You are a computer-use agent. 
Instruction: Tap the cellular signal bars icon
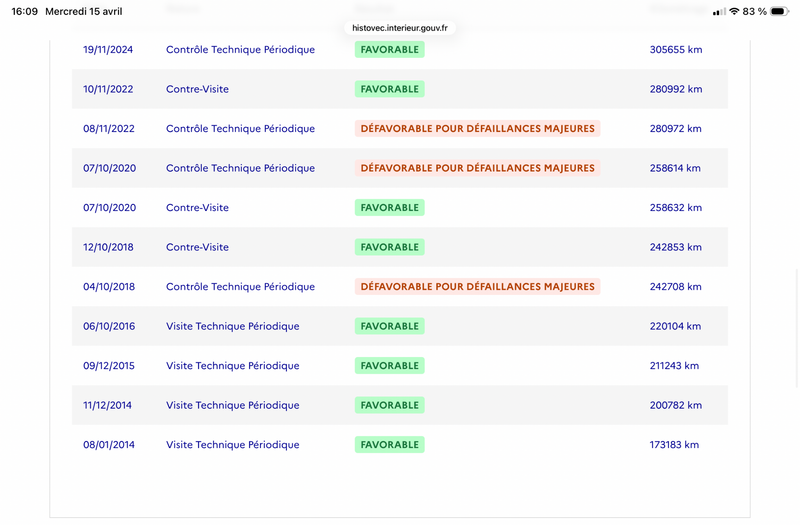click(x=719, y=11)
